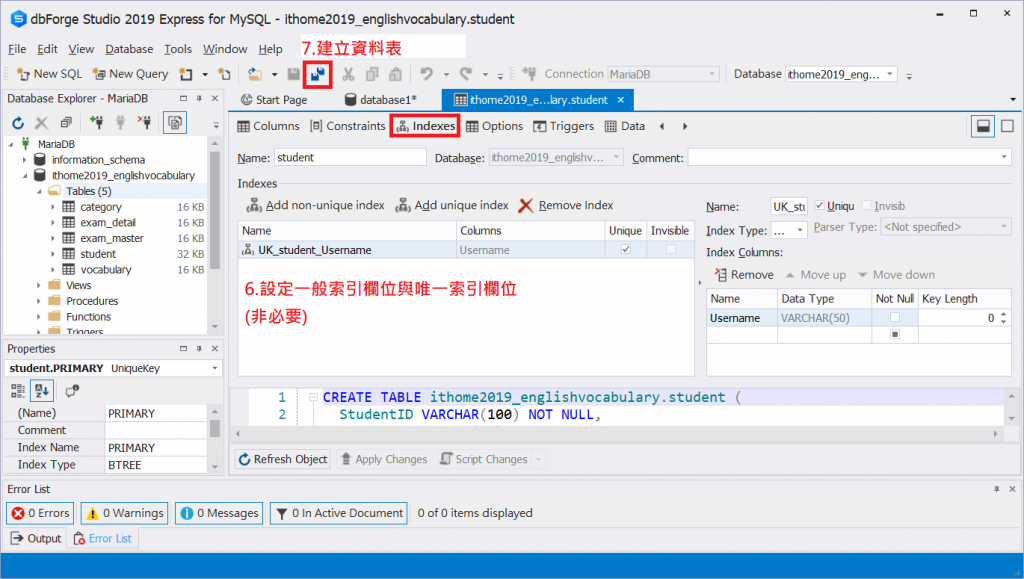
Task: Click the New Document icon after New Query
Action: click(186, 74)
